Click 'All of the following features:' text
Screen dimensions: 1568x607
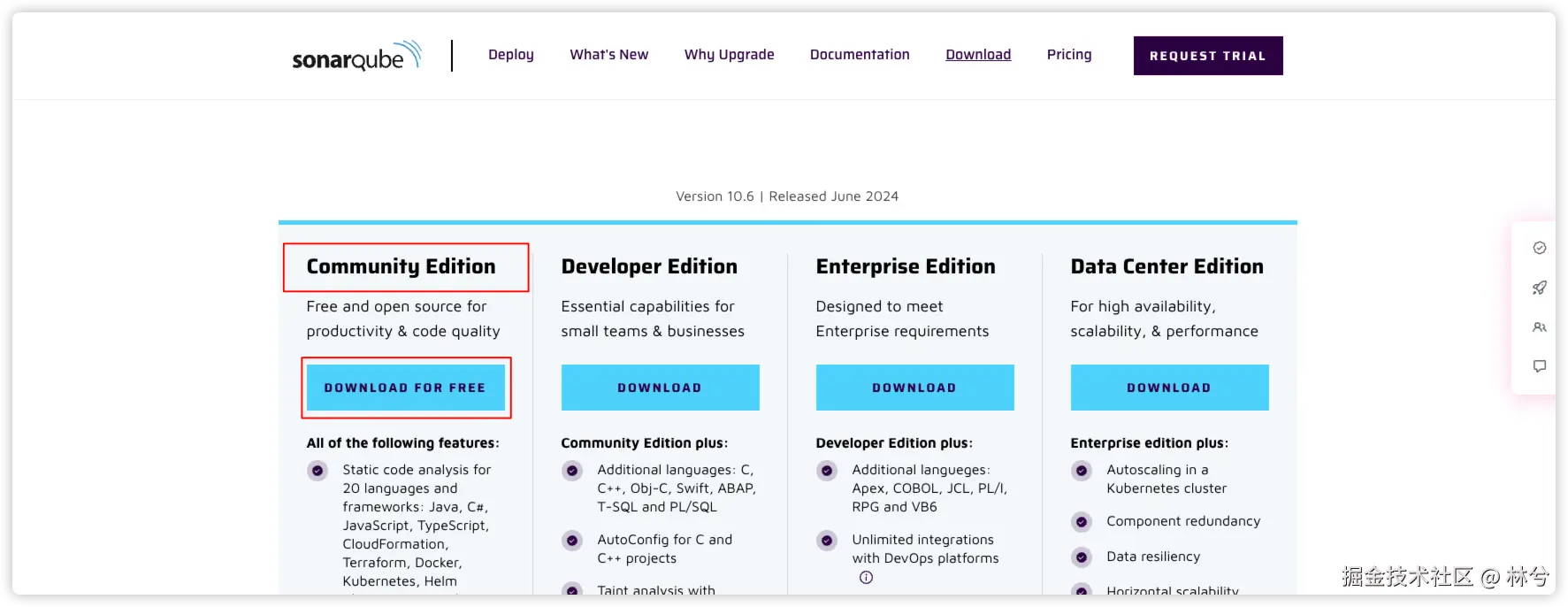(x=403, y=443)
